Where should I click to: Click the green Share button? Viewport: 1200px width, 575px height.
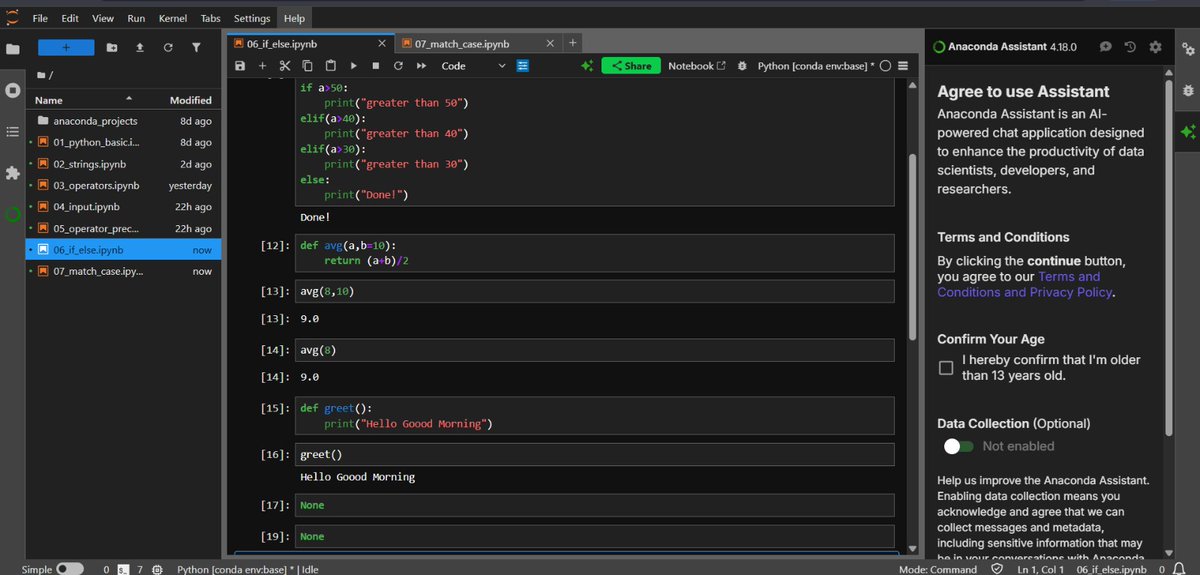[x=630, y=66]
